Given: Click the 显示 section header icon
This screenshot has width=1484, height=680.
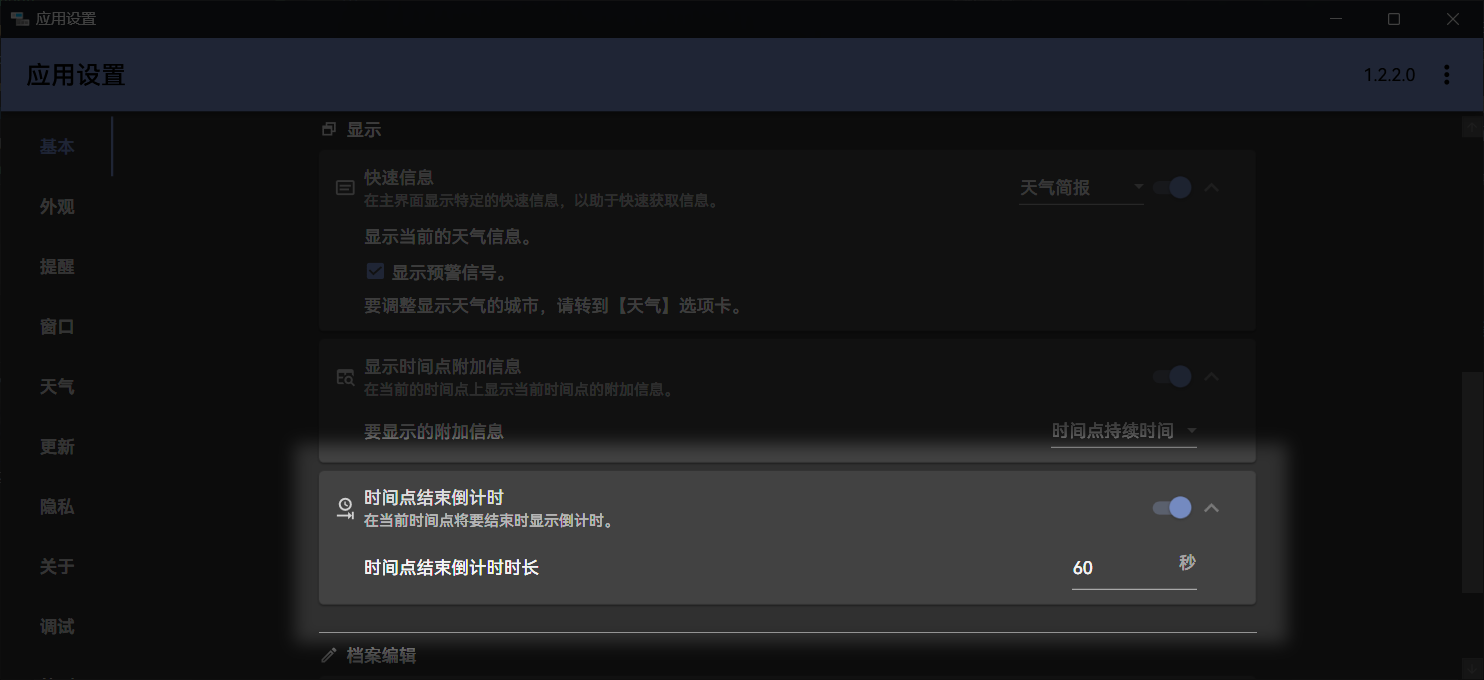Looking at the screenshot, I should click(329, 128).
